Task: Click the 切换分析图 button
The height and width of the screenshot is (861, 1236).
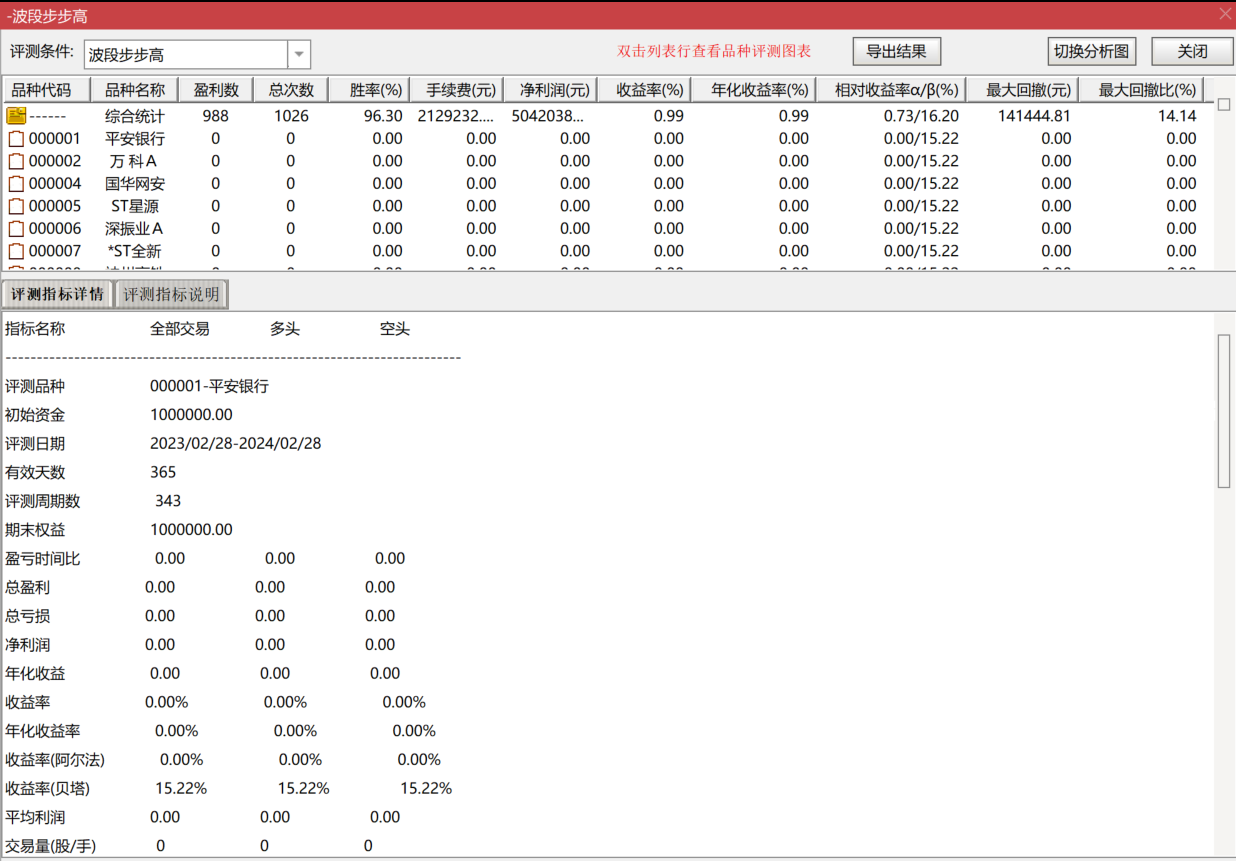Action: click(x=1092, y=52)
